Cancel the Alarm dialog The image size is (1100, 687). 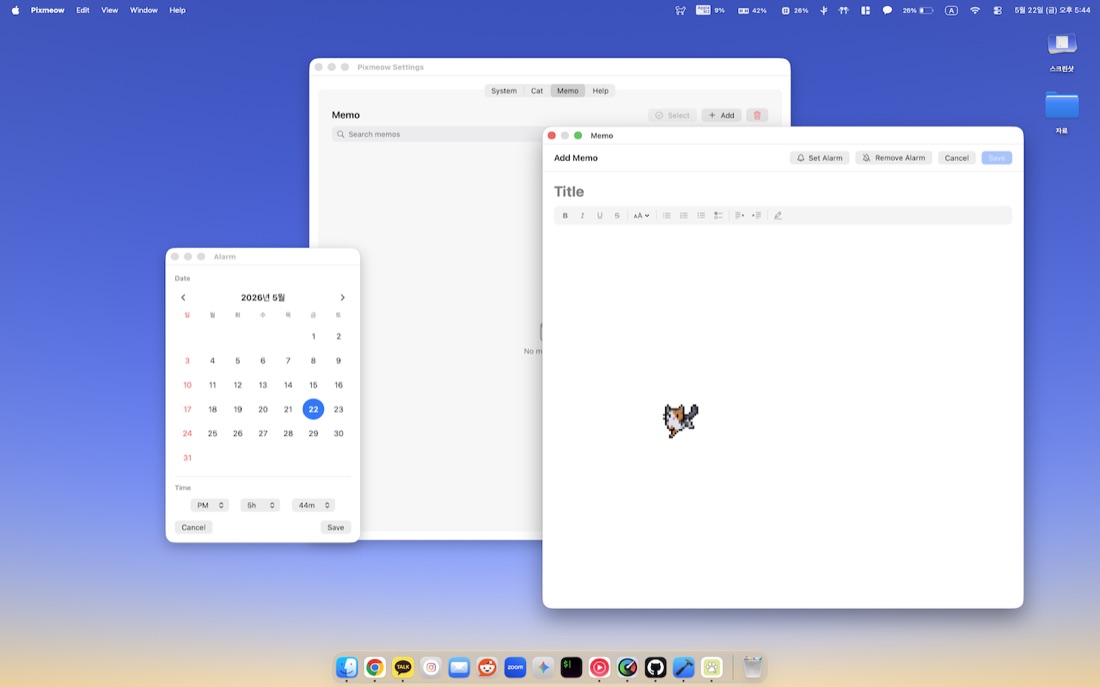(193, 527)
